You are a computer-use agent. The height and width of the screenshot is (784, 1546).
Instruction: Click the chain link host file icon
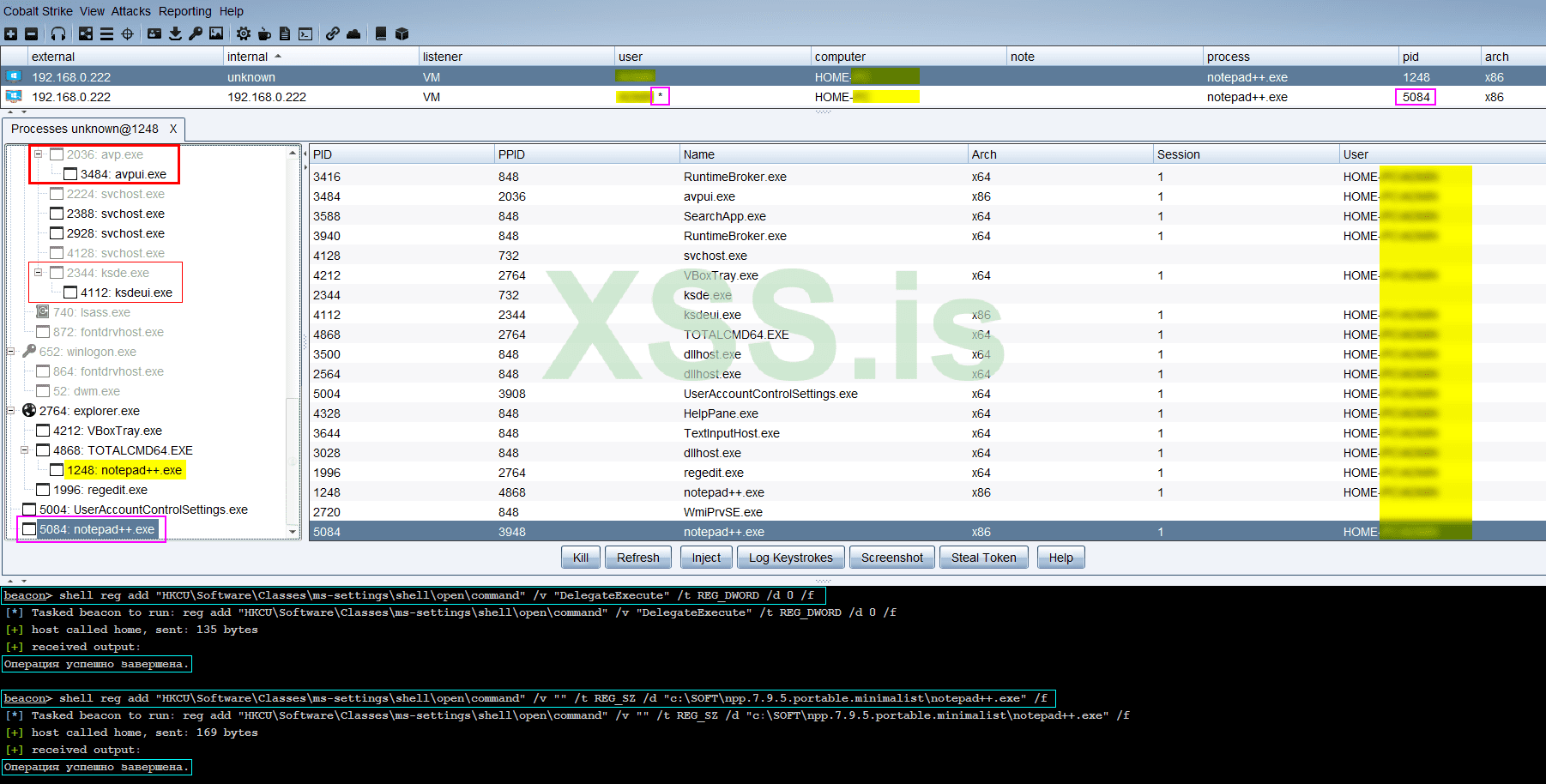pos(332,34)
